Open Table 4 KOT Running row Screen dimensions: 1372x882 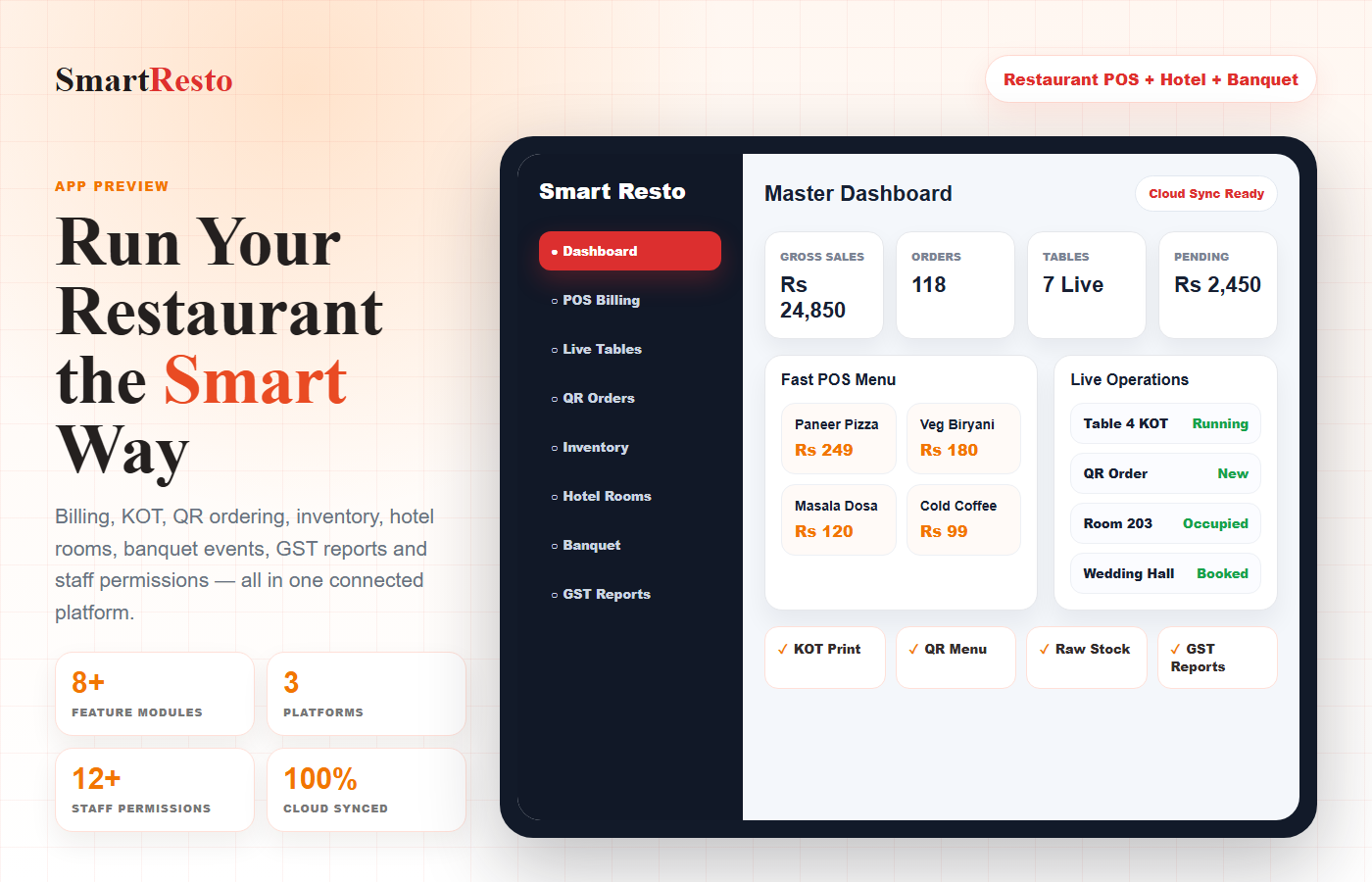point(1165,423)
